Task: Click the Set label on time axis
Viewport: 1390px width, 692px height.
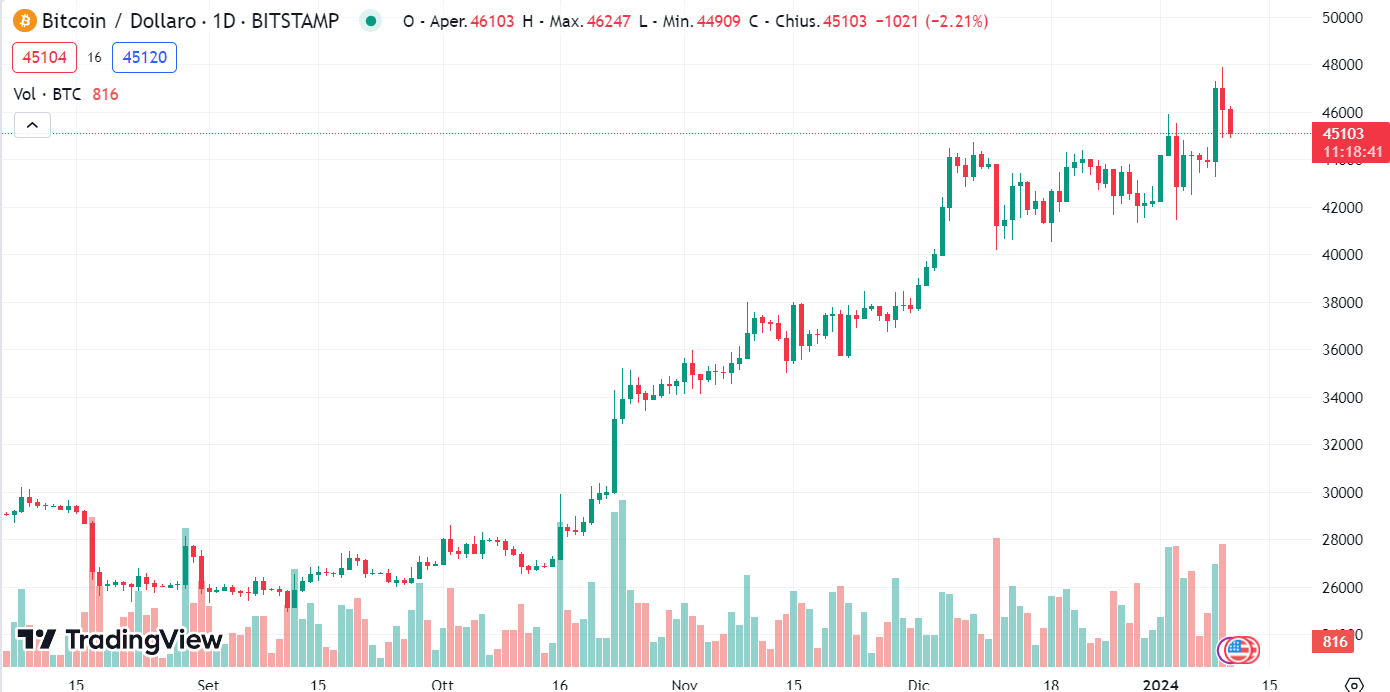Action: (207, 685)
